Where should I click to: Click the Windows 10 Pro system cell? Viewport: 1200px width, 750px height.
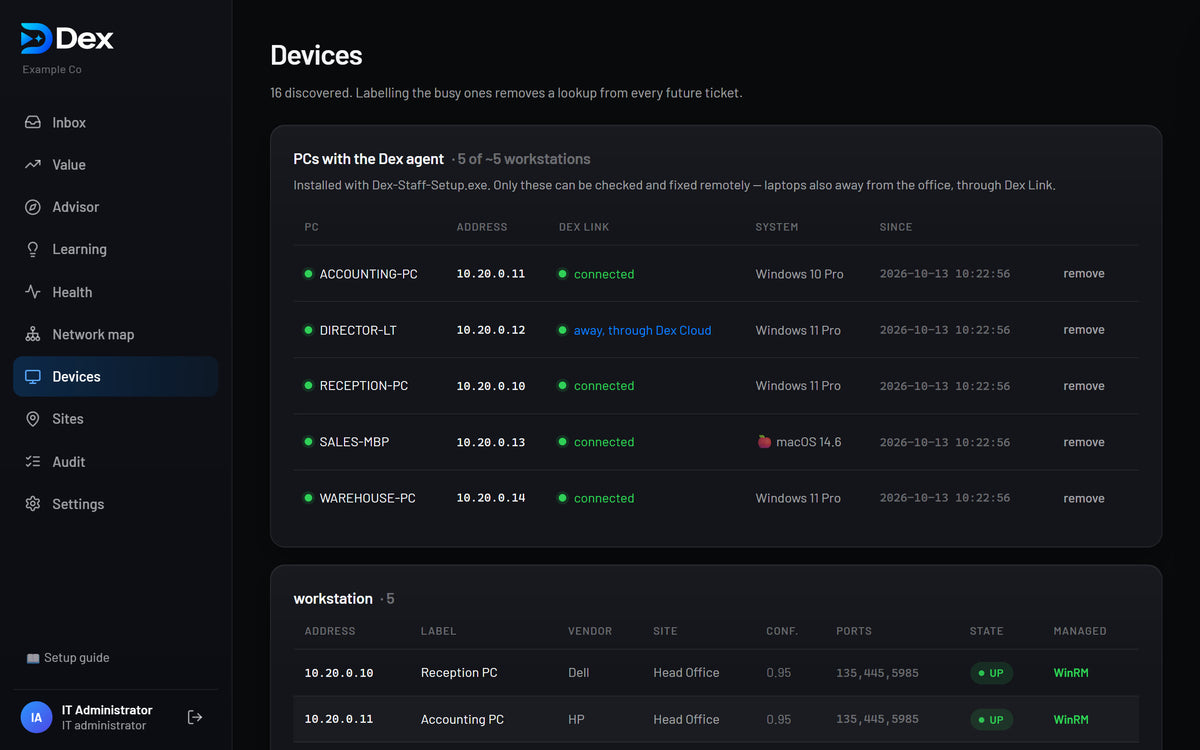[799, 274]
